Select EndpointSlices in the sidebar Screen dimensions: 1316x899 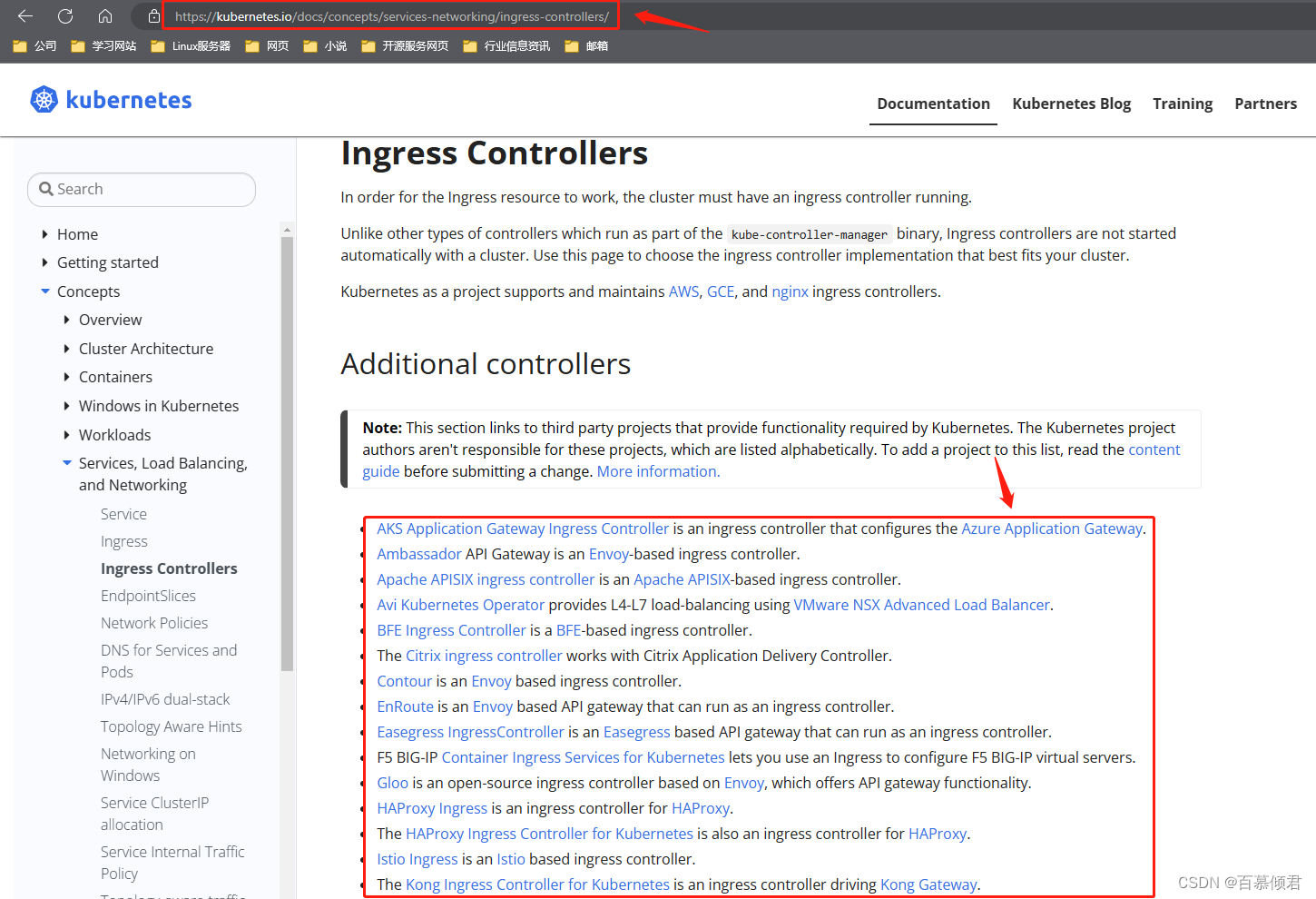click(148, 596)
